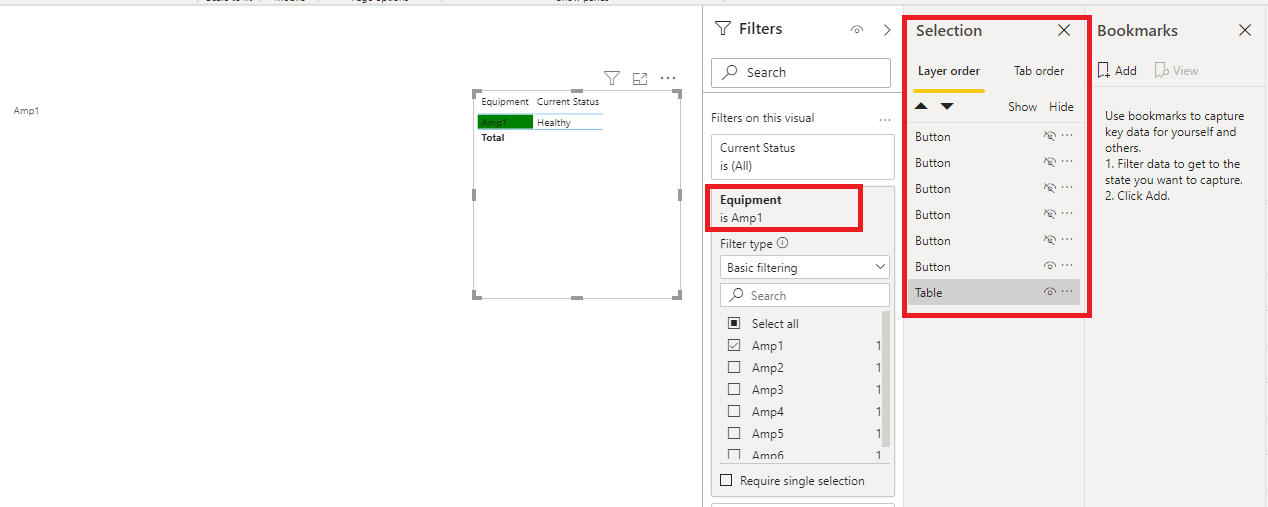Toggle the Select all checkbox

coord(734,324)
